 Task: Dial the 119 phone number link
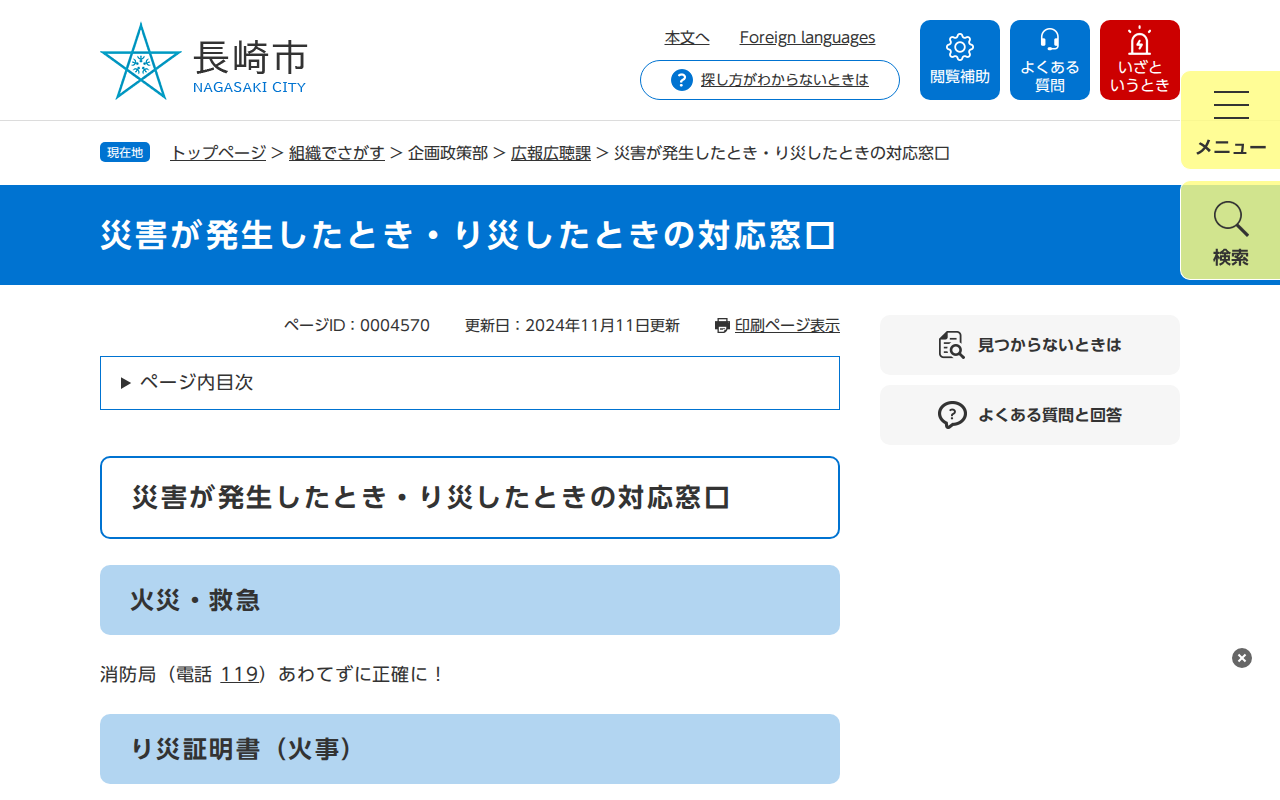[x=240, y=675]
